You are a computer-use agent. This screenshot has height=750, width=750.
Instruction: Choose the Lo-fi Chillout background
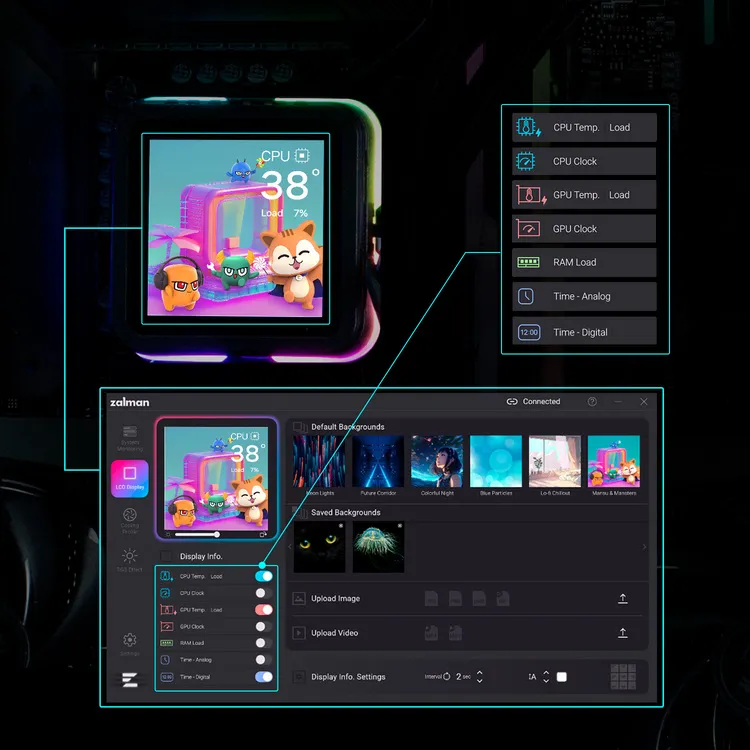tap(555, 462)
